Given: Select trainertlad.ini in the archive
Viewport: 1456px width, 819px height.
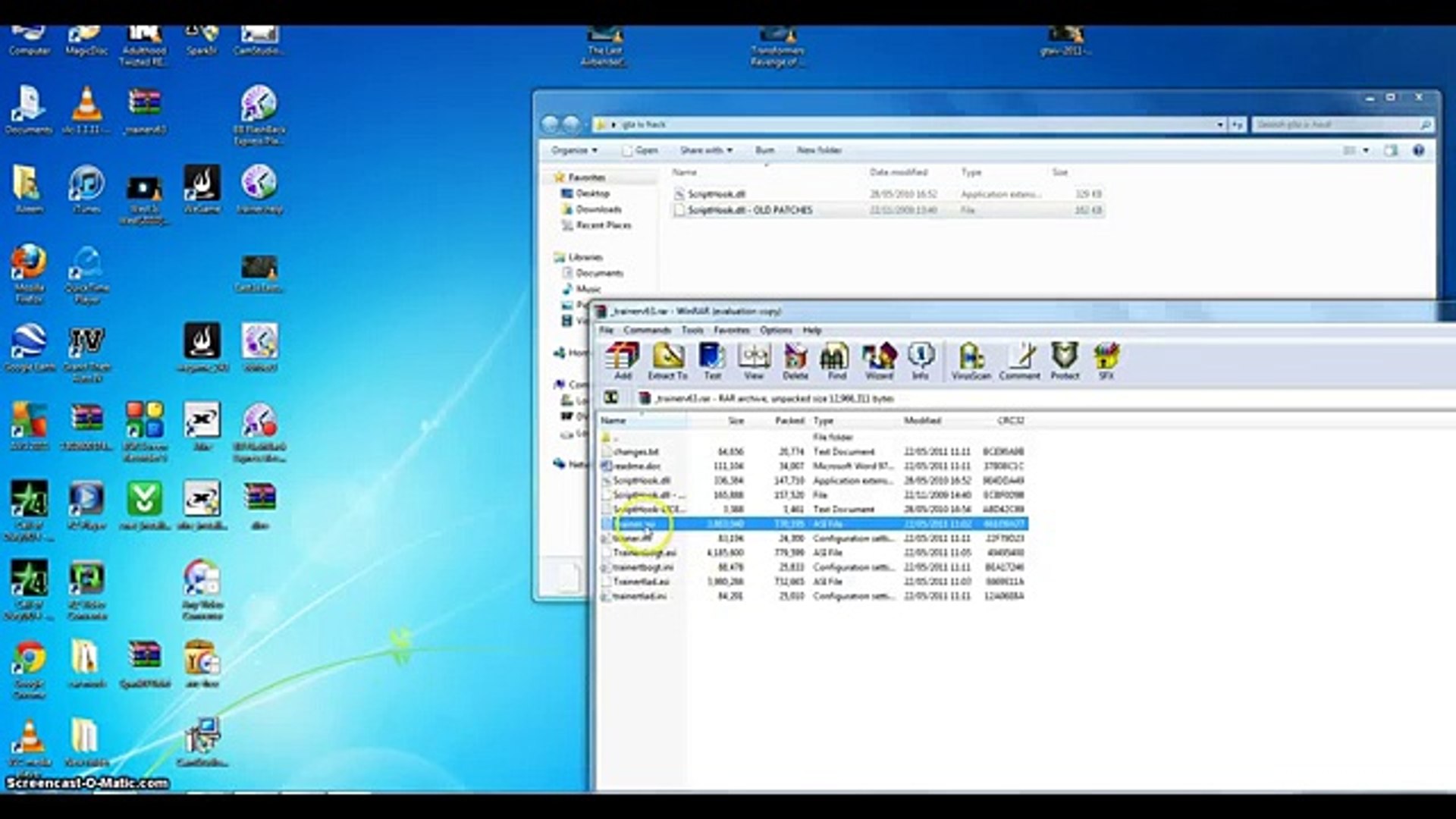Looking at the screenshot, I should click(813, 596).
